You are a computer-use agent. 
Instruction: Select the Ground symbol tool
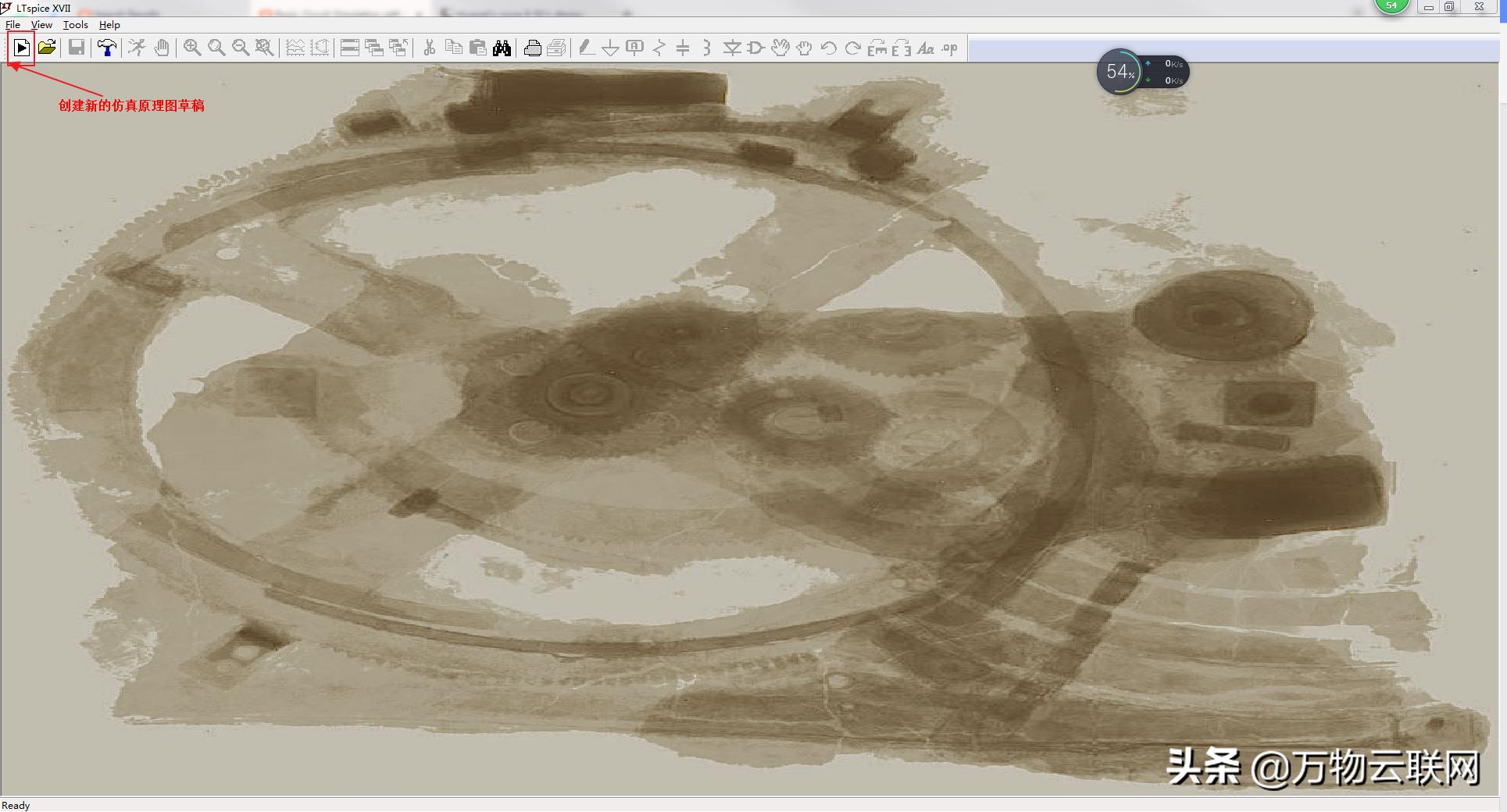[x=610, y=48]
